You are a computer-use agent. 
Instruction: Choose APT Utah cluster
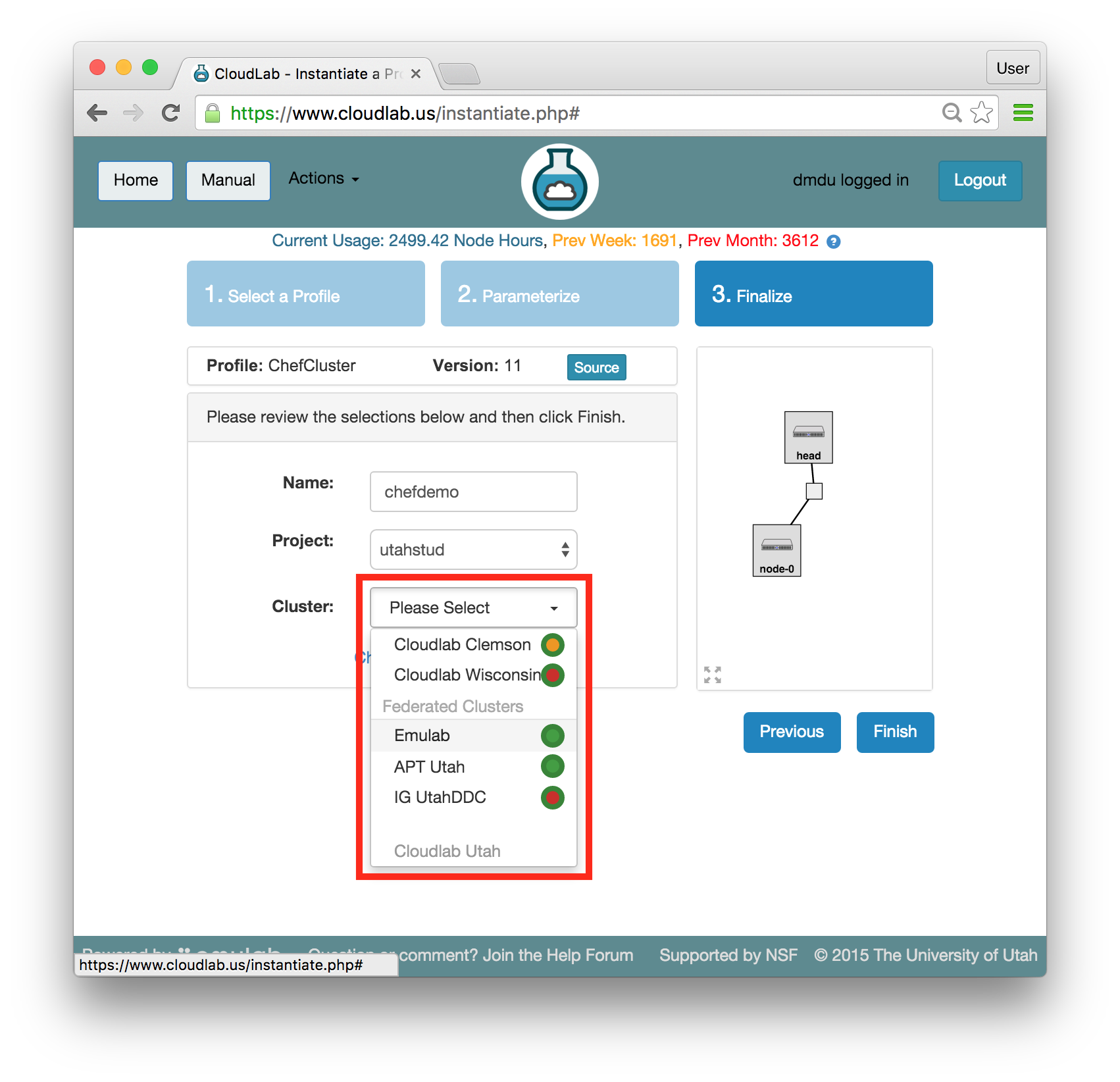pos(474,767)
